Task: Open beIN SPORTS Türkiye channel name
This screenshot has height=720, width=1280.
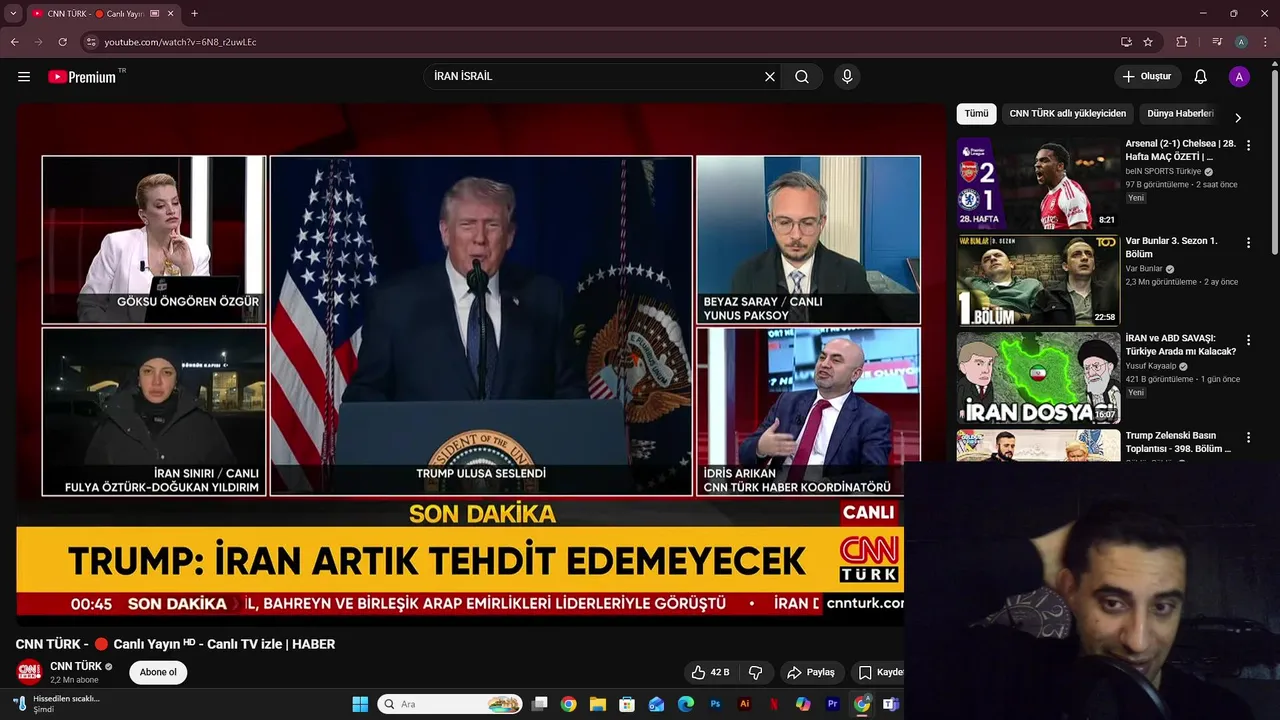Action: point(1163,171)
